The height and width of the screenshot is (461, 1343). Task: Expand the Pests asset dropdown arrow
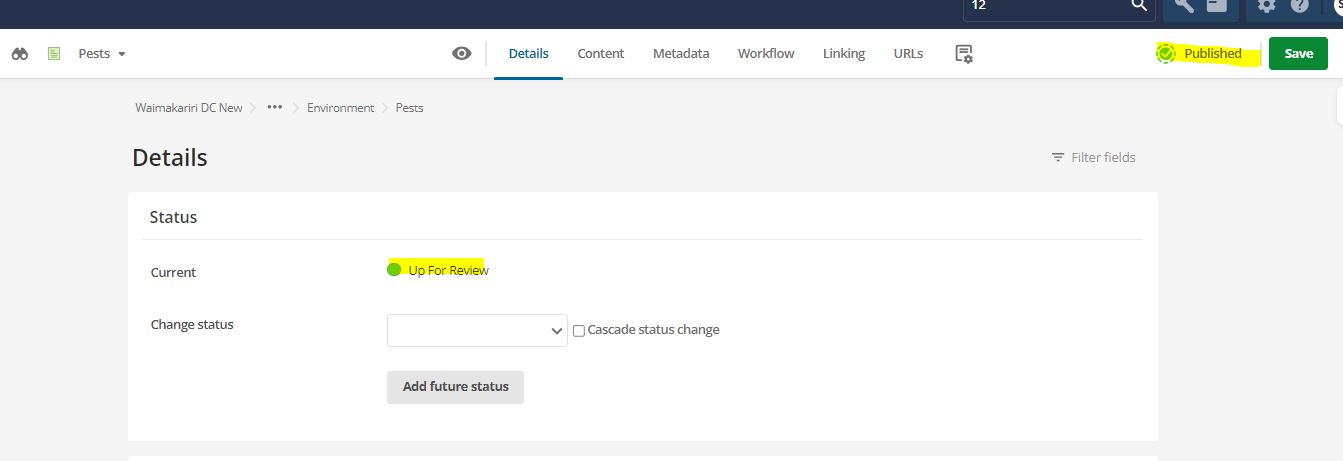(x=122, y=54)
